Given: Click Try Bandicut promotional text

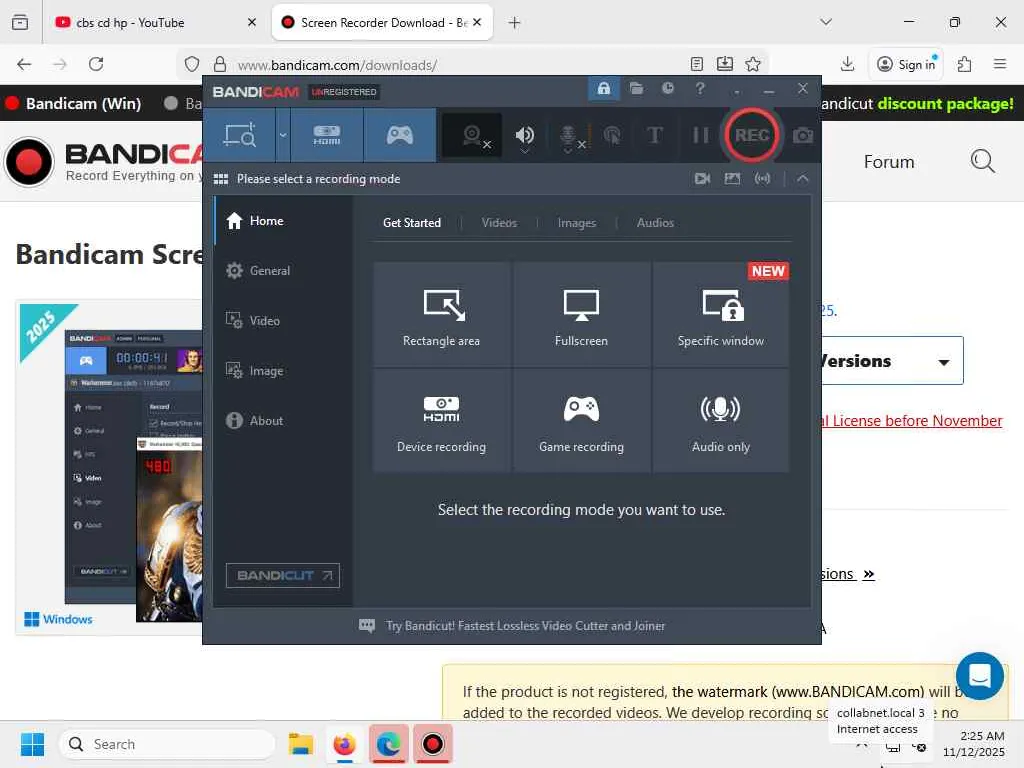Looking at the screenshot, I should coord(525,626).
